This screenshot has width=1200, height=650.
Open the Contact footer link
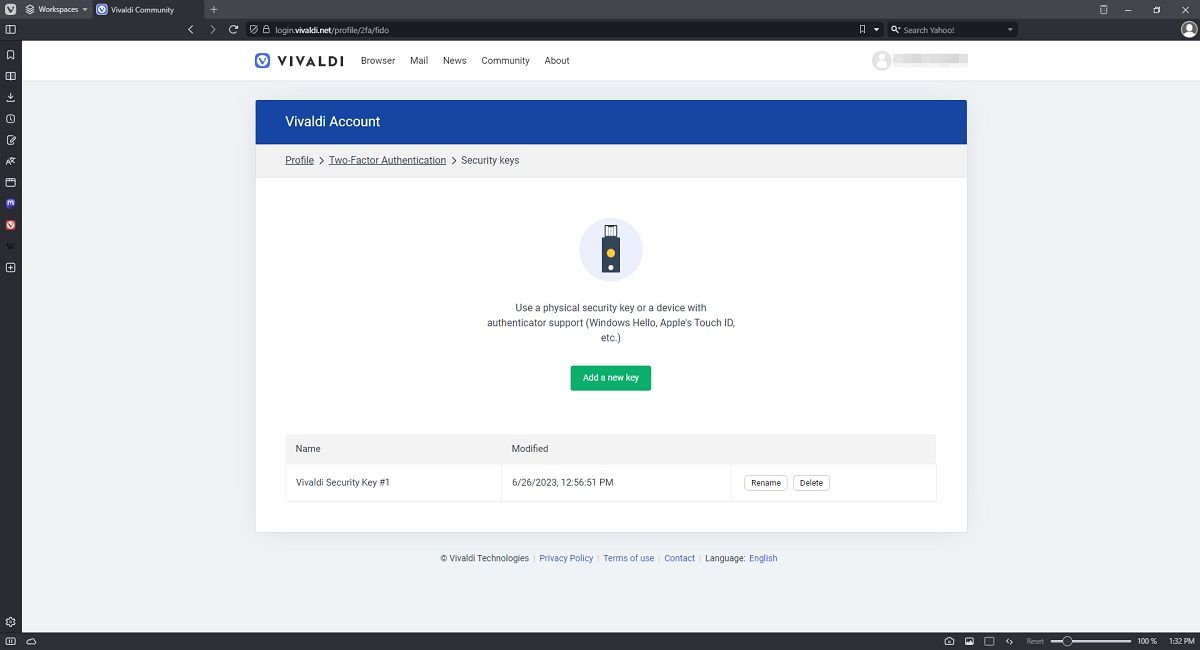point(680,558)
